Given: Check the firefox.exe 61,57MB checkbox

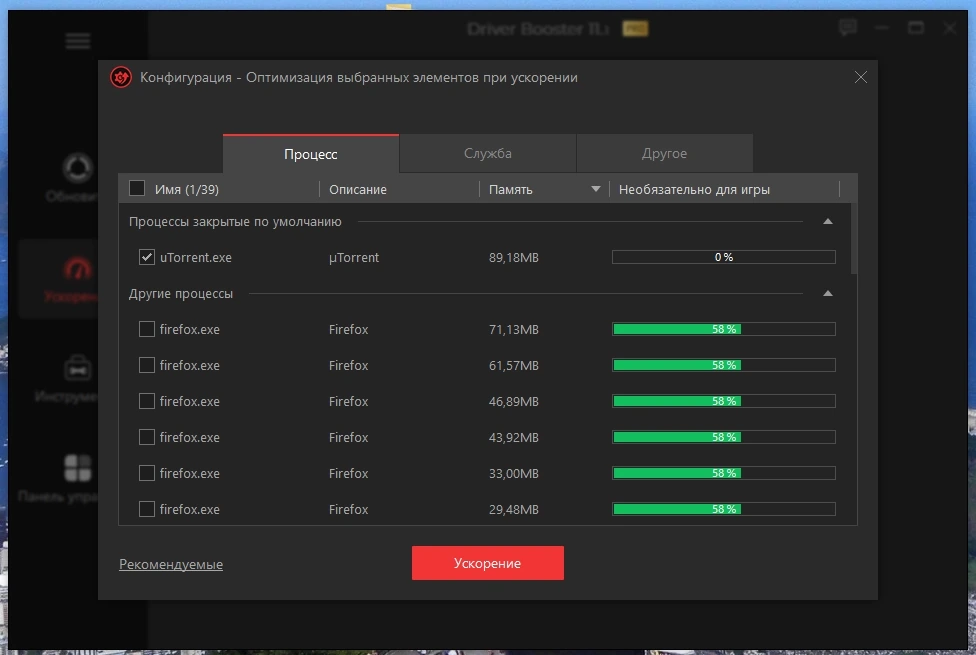Looking at the screenshot, I should 147,365.
